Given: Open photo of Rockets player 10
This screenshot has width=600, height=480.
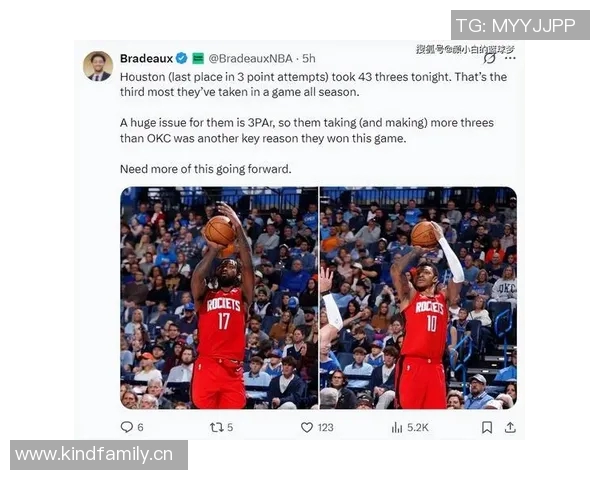Looking at the screenshot, I should pos(418,298).
